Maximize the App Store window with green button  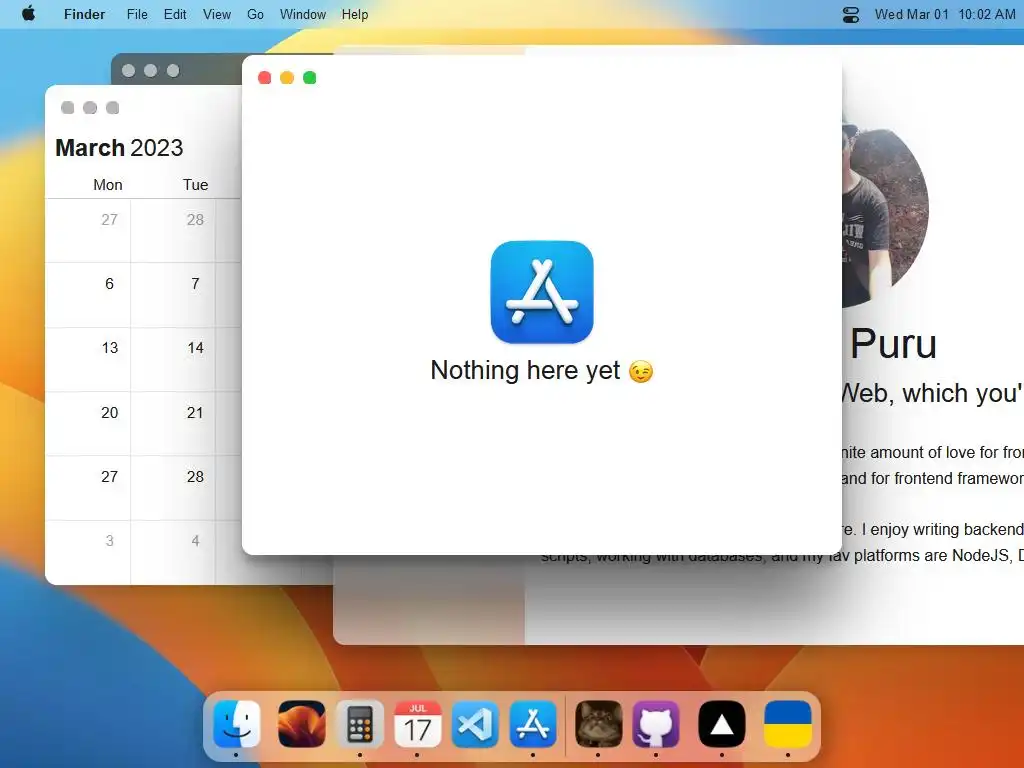[x=310, y=78]
